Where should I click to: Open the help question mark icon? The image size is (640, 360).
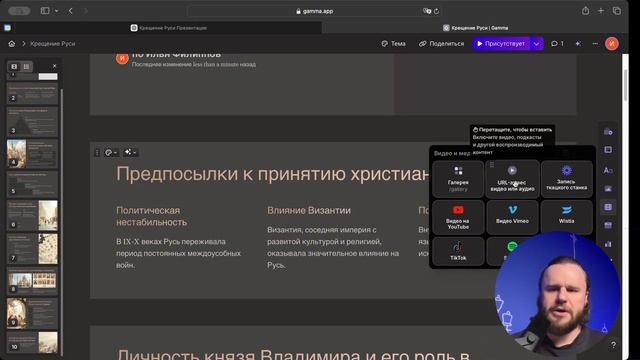coord(613,345)
